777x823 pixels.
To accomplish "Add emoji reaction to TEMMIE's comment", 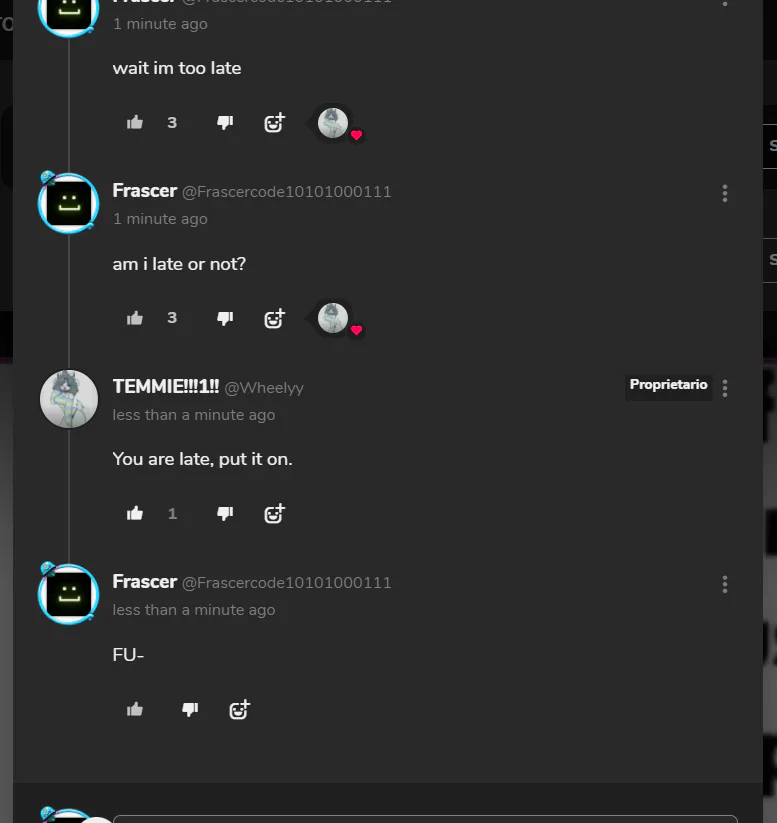I will tap(274, 513).
